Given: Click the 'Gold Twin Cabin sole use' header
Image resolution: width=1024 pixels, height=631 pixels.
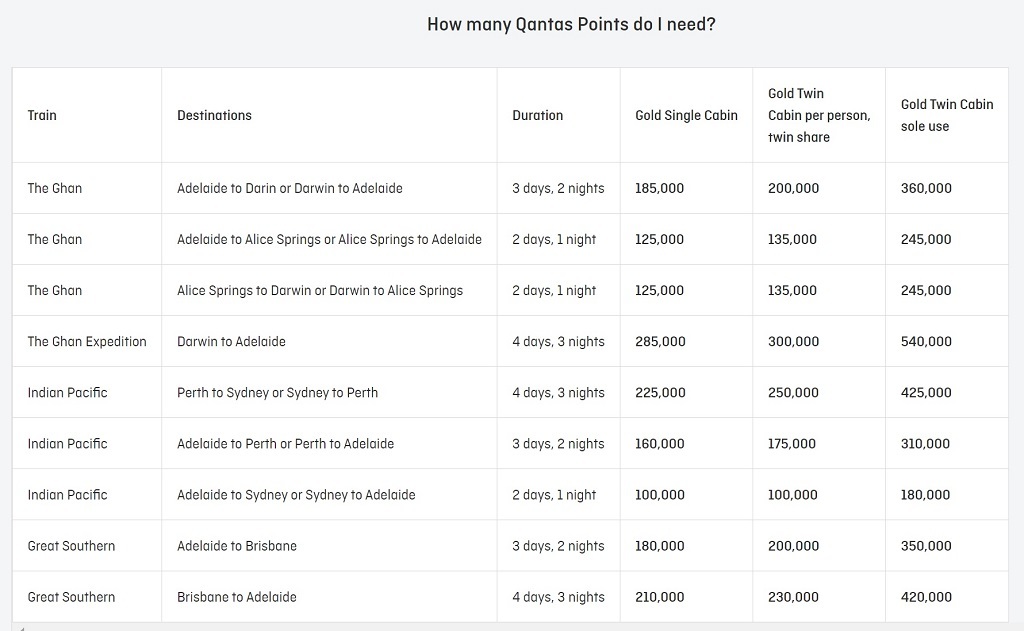Looking at the screenshot, I should click(x=947, y=116).
